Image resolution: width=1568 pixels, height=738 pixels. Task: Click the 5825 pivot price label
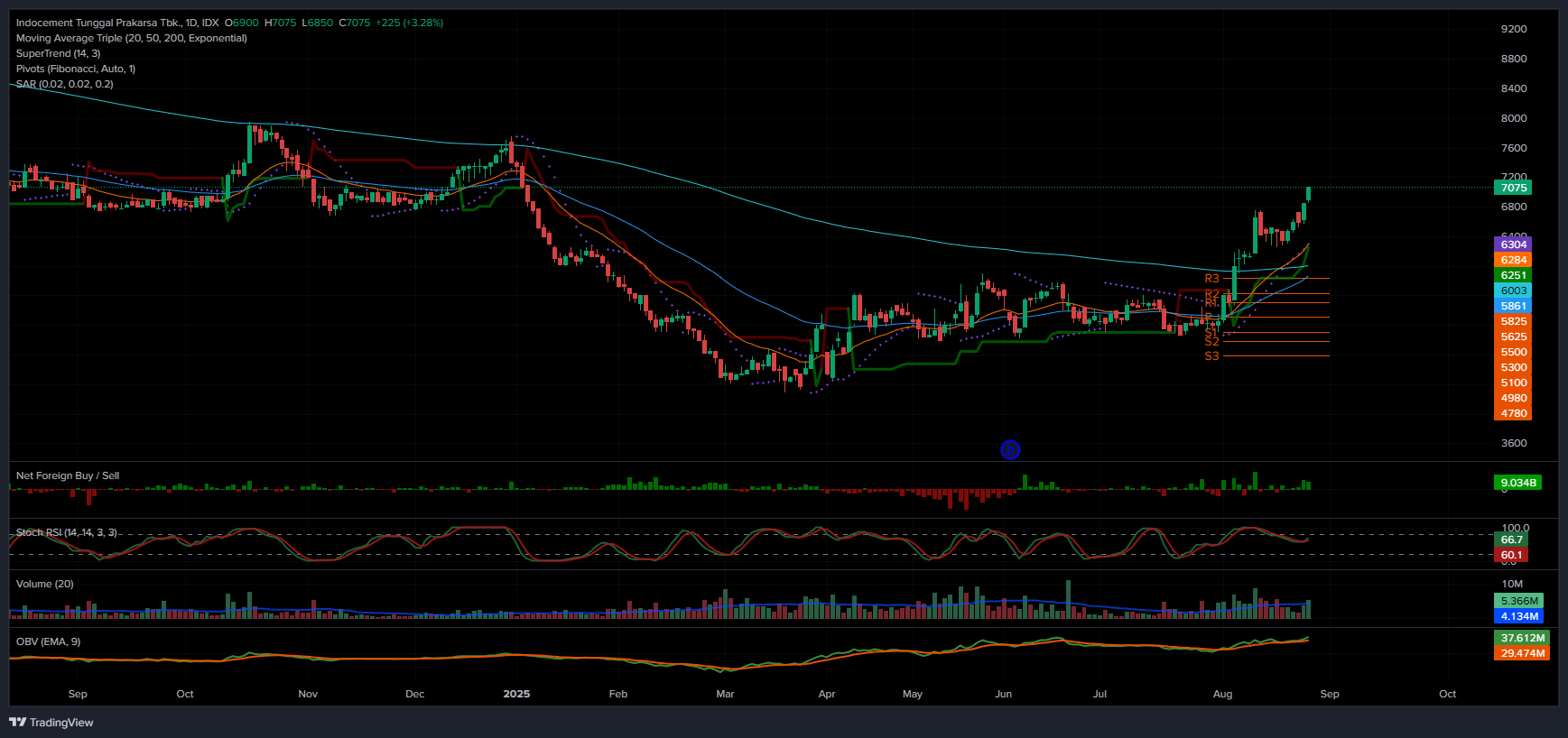coord(1513,321)
